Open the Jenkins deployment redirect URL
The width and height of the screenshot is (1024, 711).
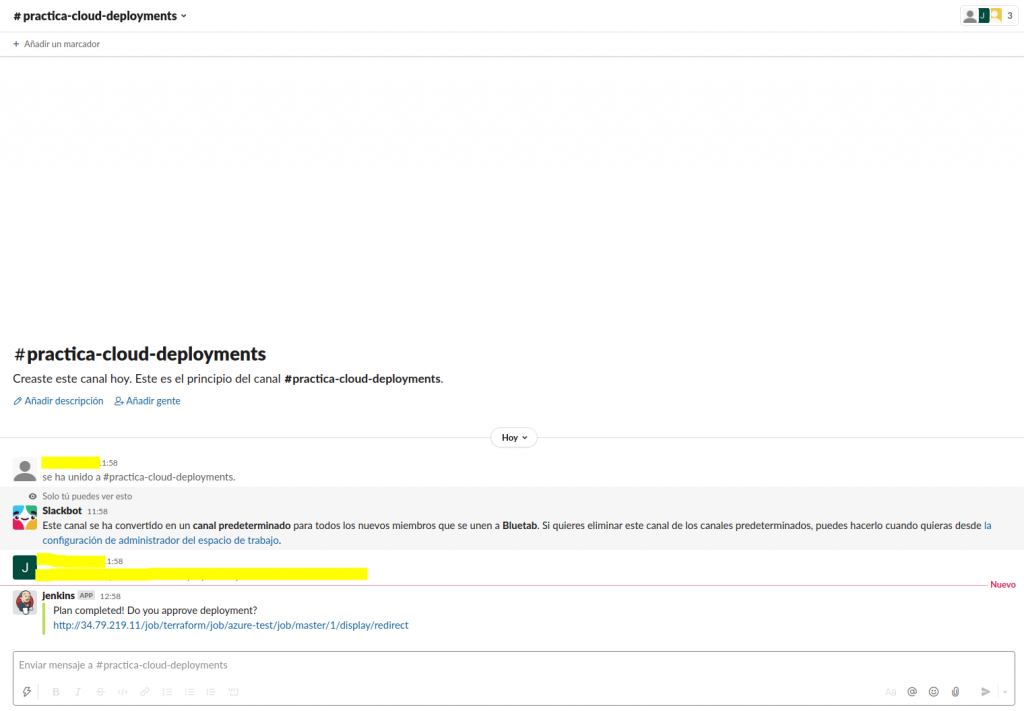coord(230,625)
